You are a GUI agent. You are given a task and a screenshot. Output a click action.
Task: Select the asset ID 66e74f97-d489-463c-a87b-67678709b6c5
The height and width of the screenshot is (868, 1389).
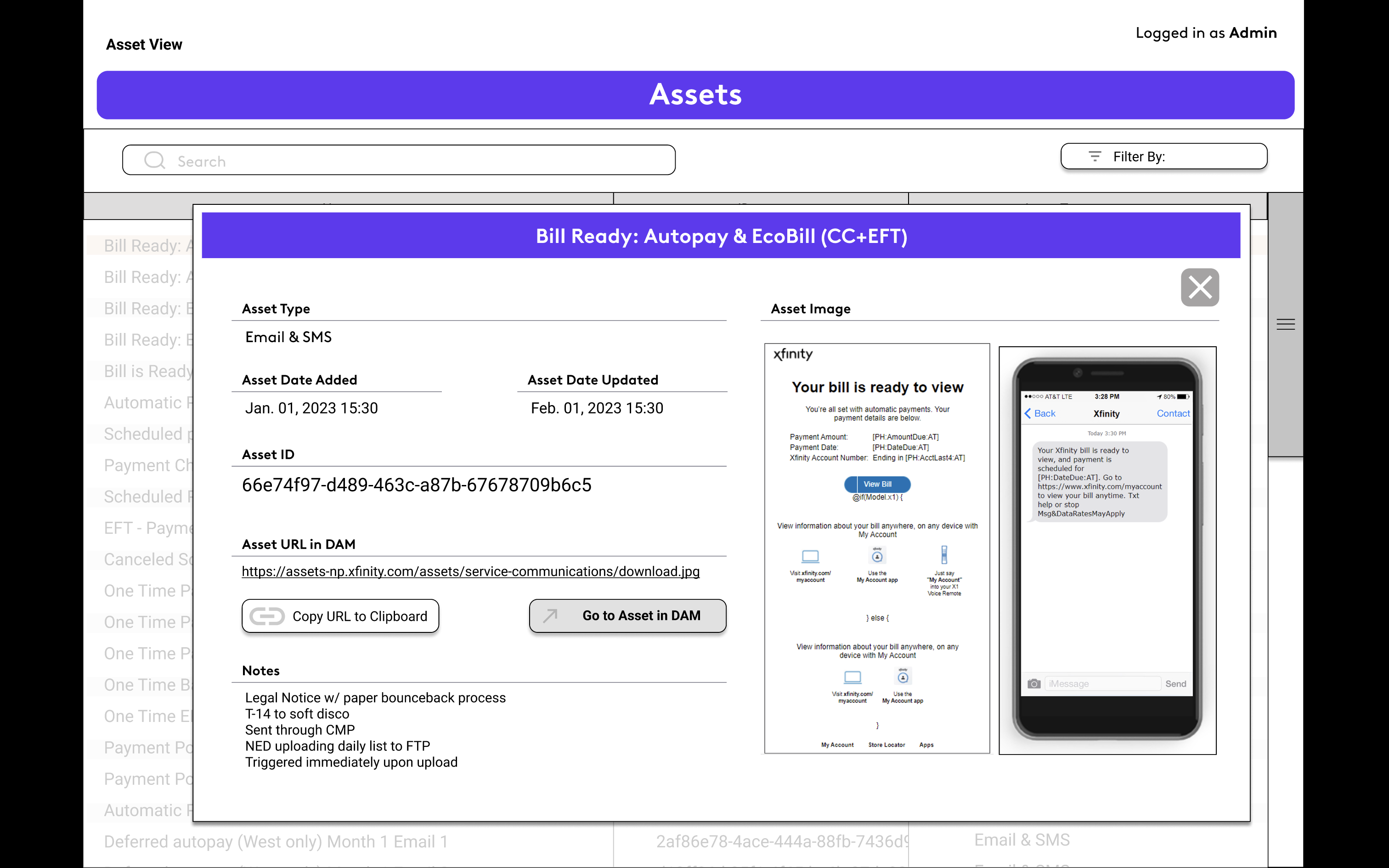(417, 485)
